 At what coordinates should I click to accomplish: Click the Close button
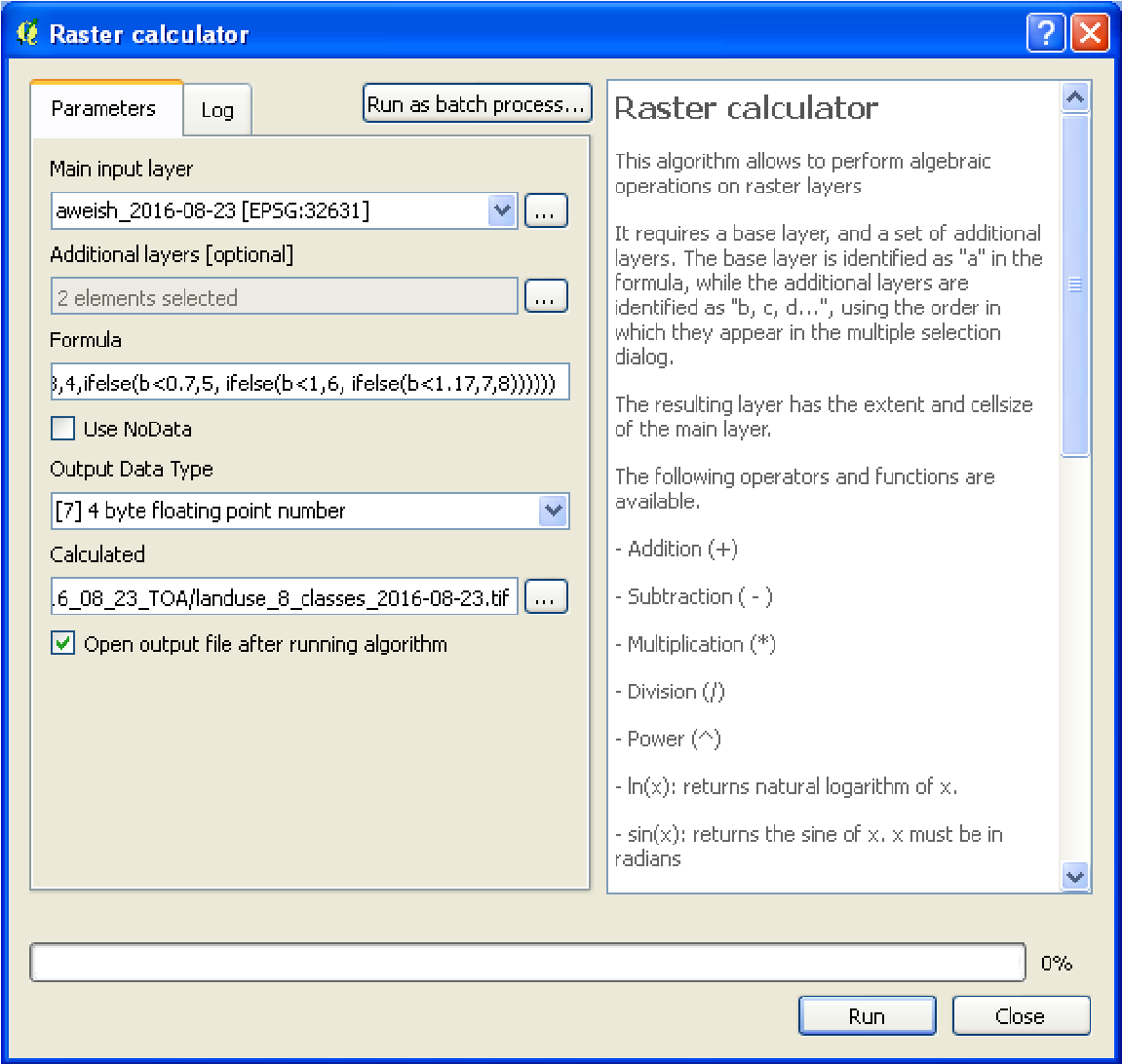1021,1015
